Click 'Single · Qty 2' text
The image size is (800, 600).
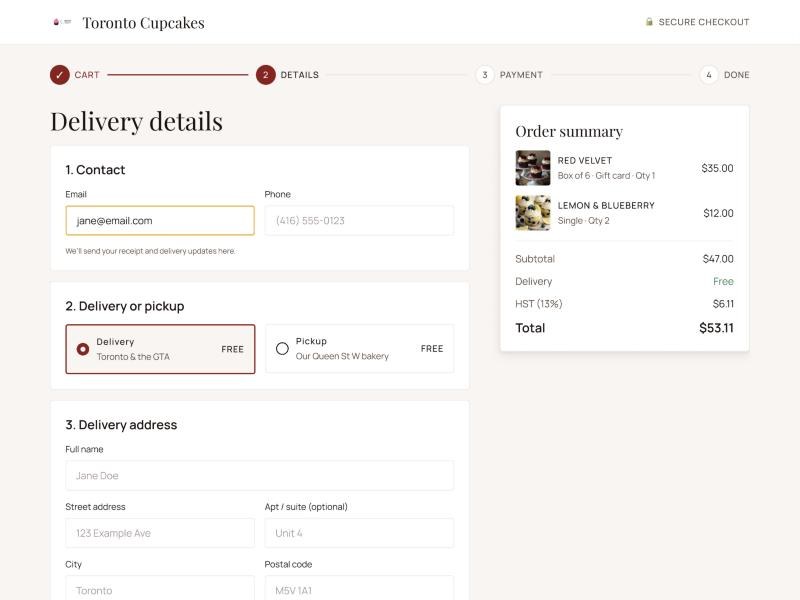583,220
